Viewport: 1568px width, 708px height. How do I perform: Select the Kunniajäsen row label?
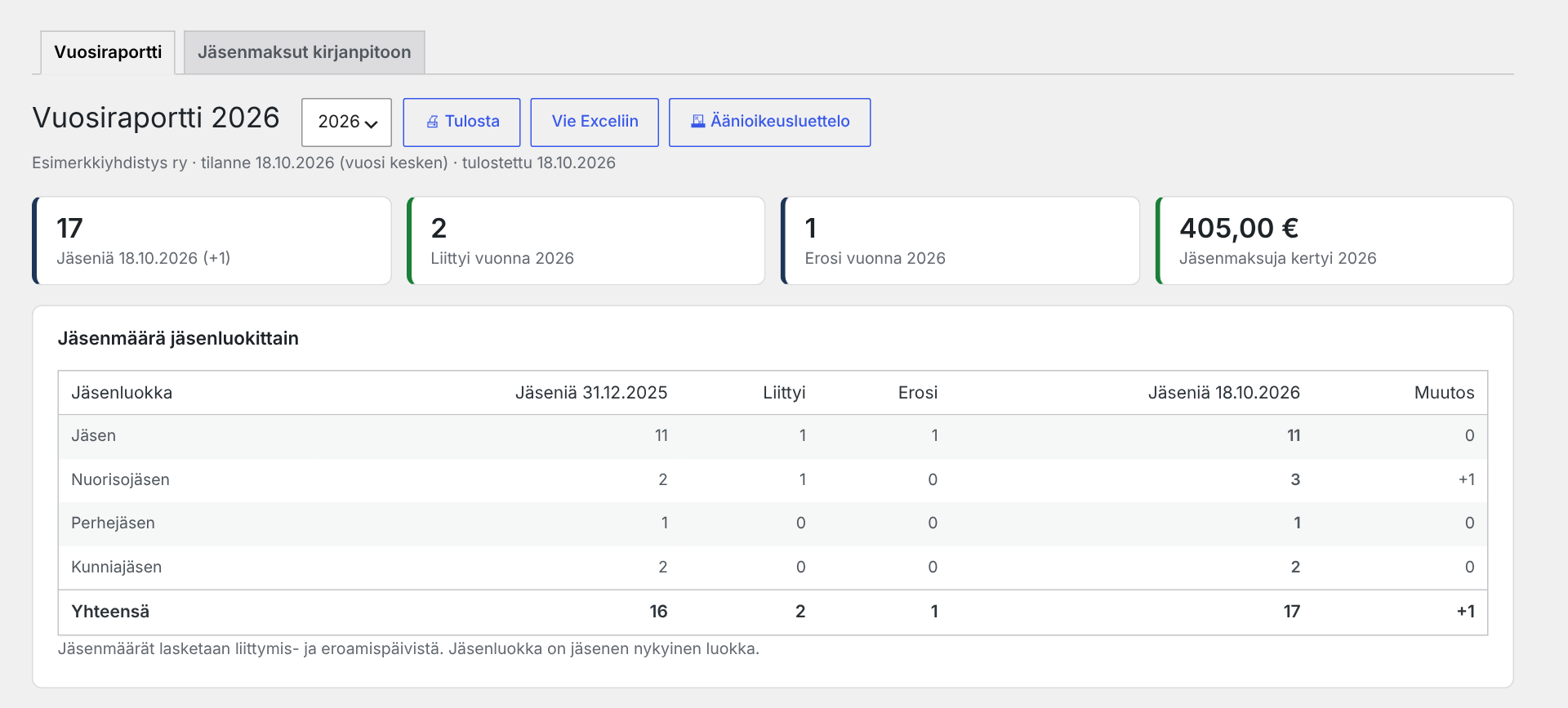116,568
